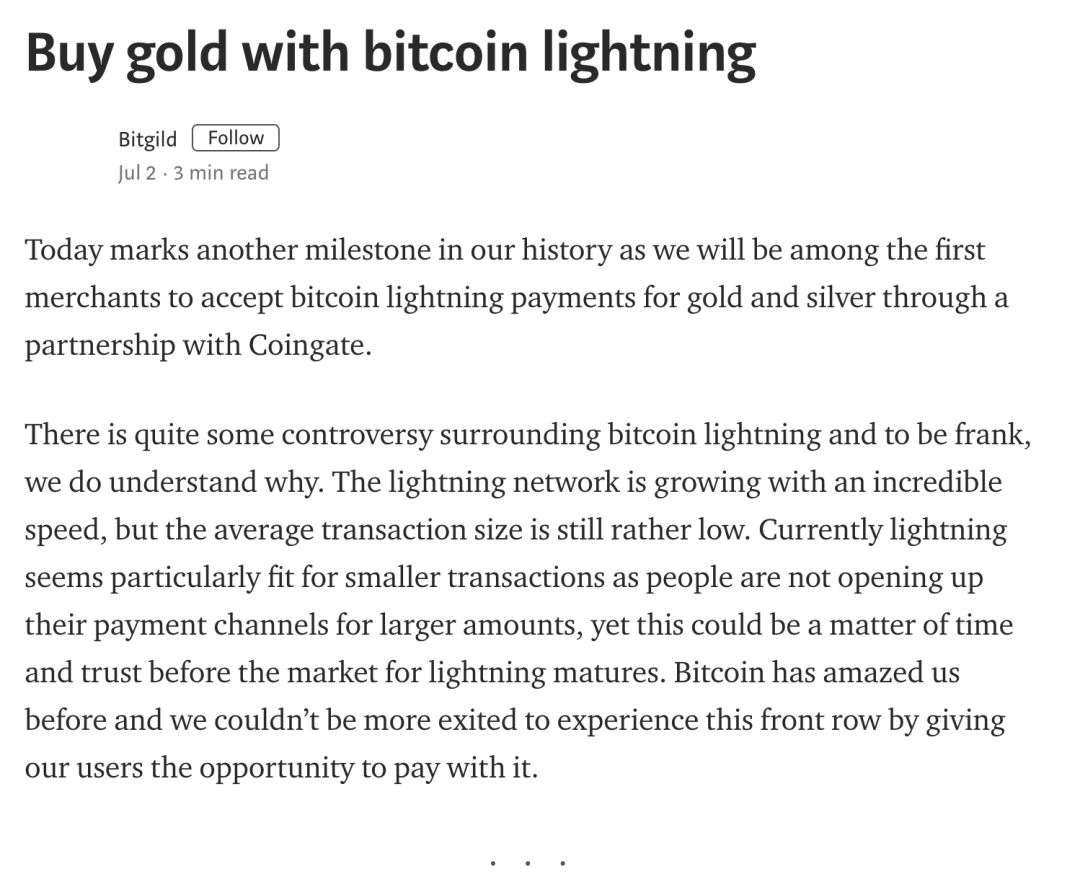
Task: Click the word 'incredible' in the second paragraph
Action: (937, 482)
